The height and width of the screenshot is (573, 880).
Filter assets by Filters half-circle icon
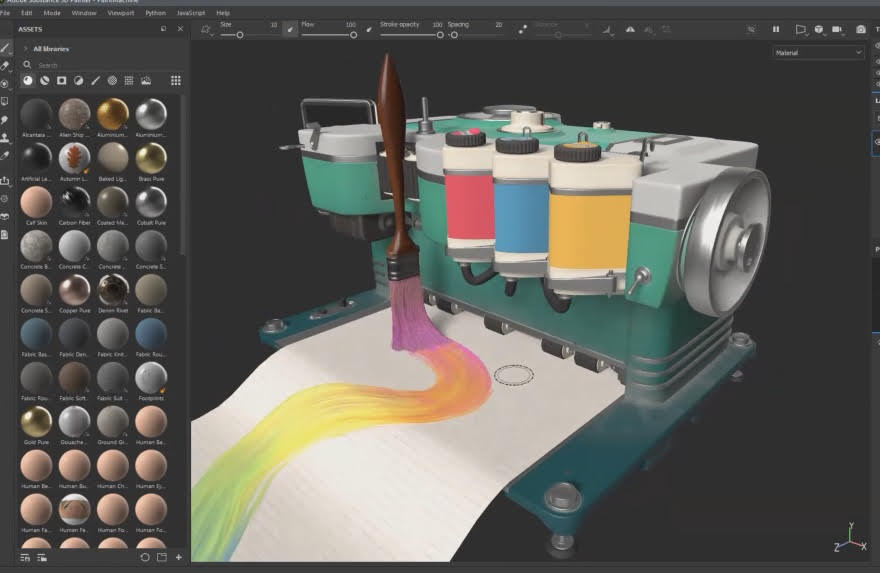pyautogui.click(x=79, y=81)
